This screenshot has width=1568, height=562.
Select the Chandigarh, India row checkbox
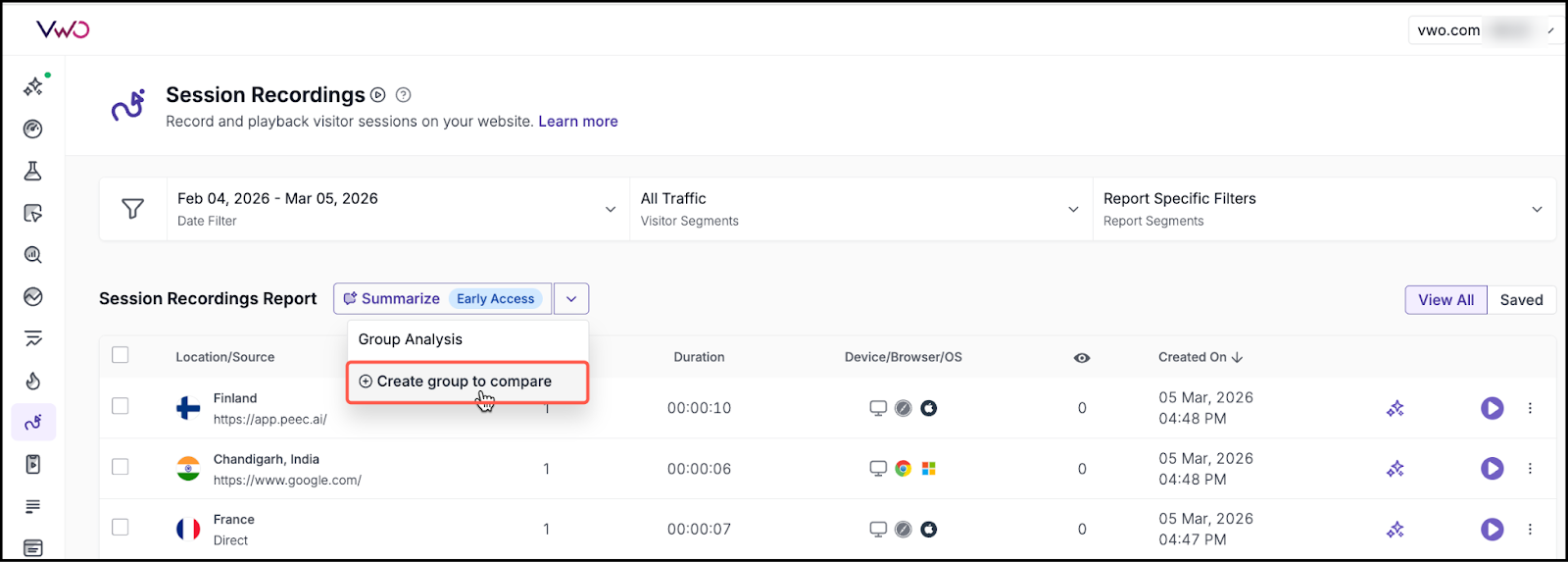(x=121, y=467)
